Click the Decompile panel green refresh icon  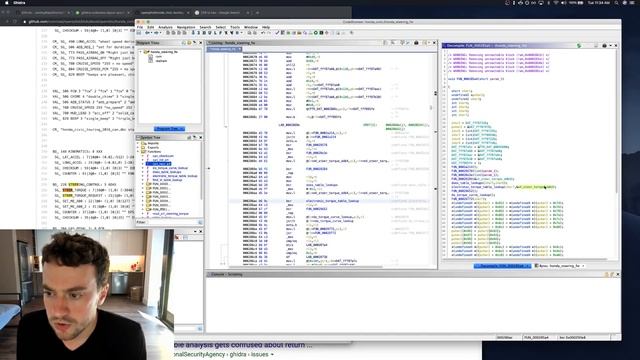579,45
